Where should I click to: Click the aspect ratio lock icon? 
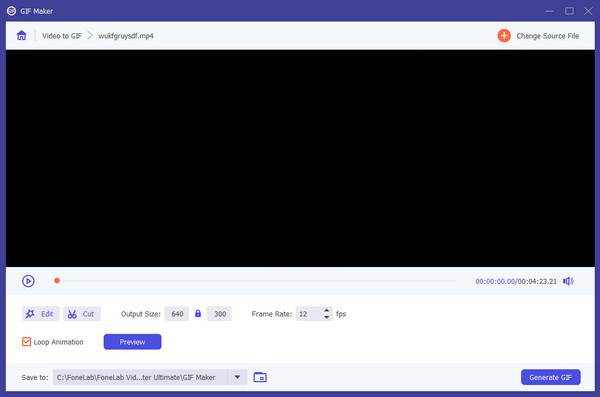point(198,314)
